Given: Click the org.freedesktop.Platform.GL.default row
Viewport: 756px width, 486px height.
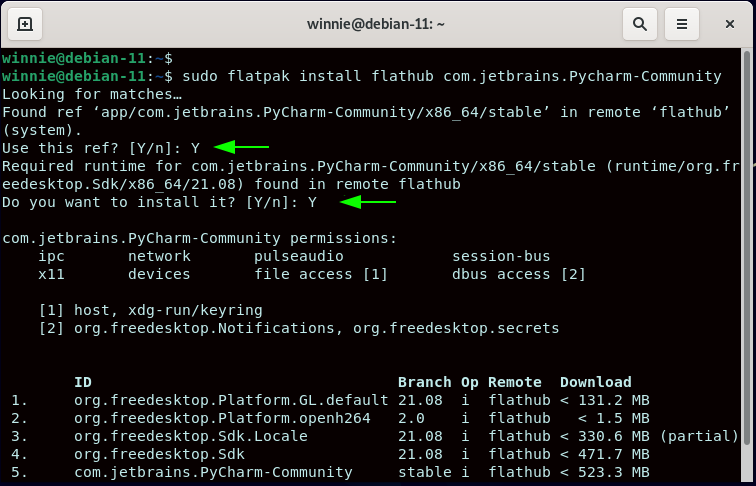Looking at the screenshot, I should click(x=230, y=400).
